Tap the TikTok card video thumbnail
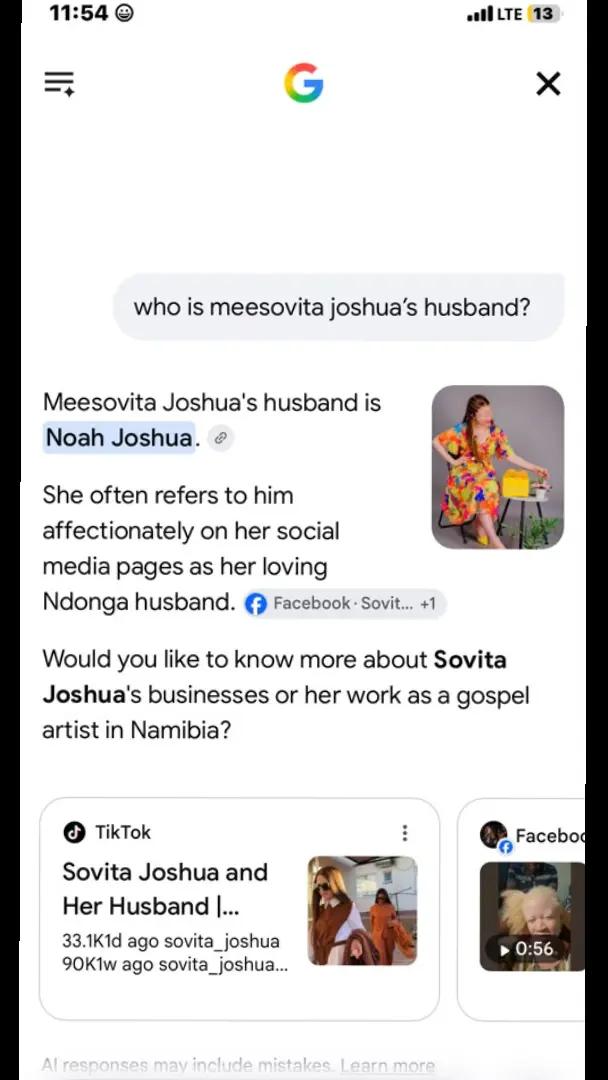Screen dimensions: 608x1080 (362, 911)
